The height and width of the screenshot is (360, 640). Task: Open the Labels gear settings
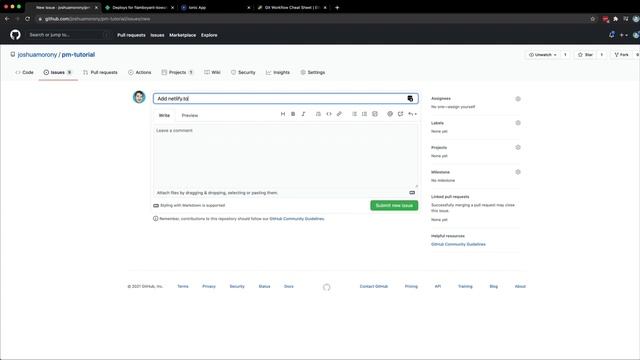pos(518,123)
